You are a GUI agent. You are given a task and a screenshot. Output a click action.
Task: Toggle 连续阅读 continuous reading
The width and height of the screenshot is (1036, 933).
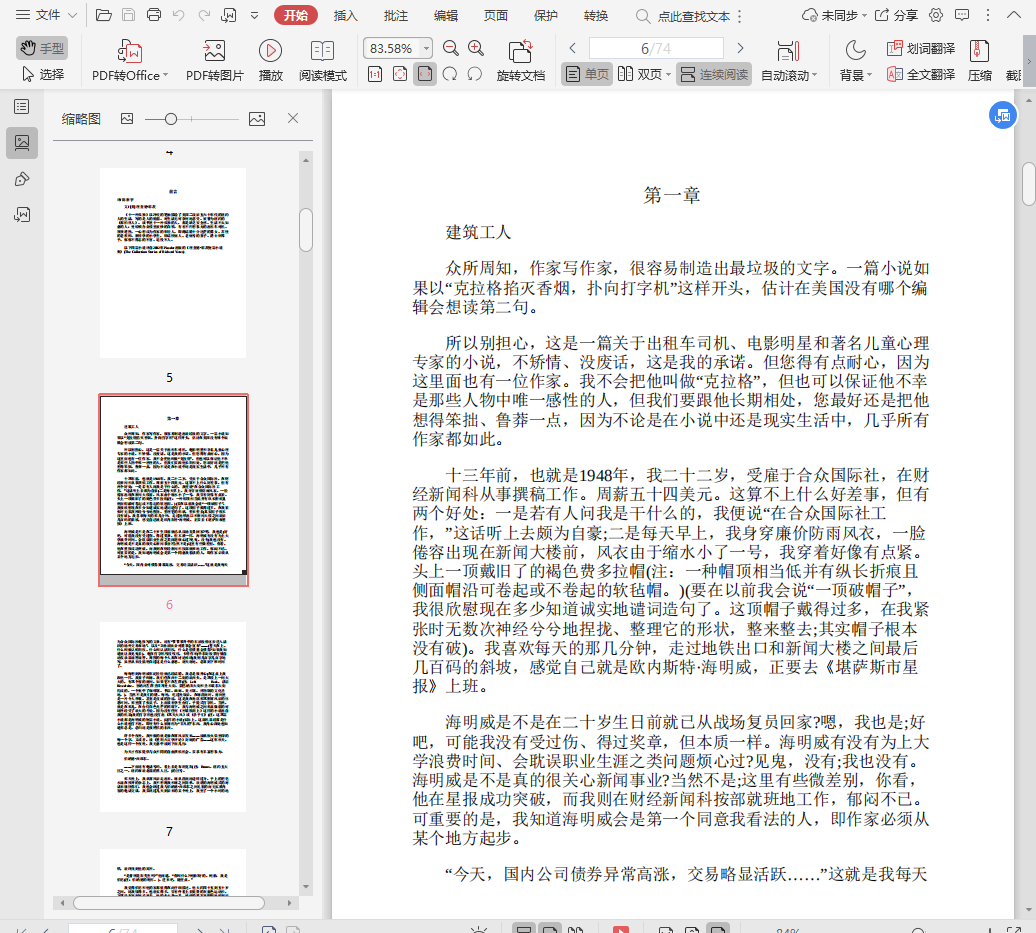714,74
